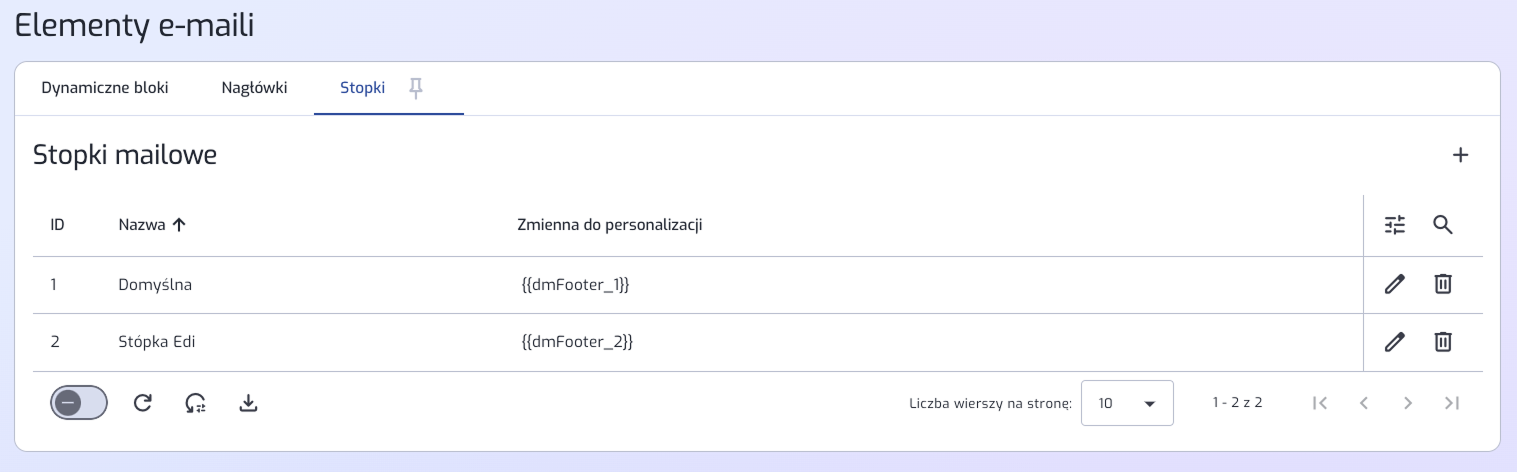Switch to Dynamiczne bloki tab
The height and width of the screenshot is (472, 1517).
(x=105, y=88)
